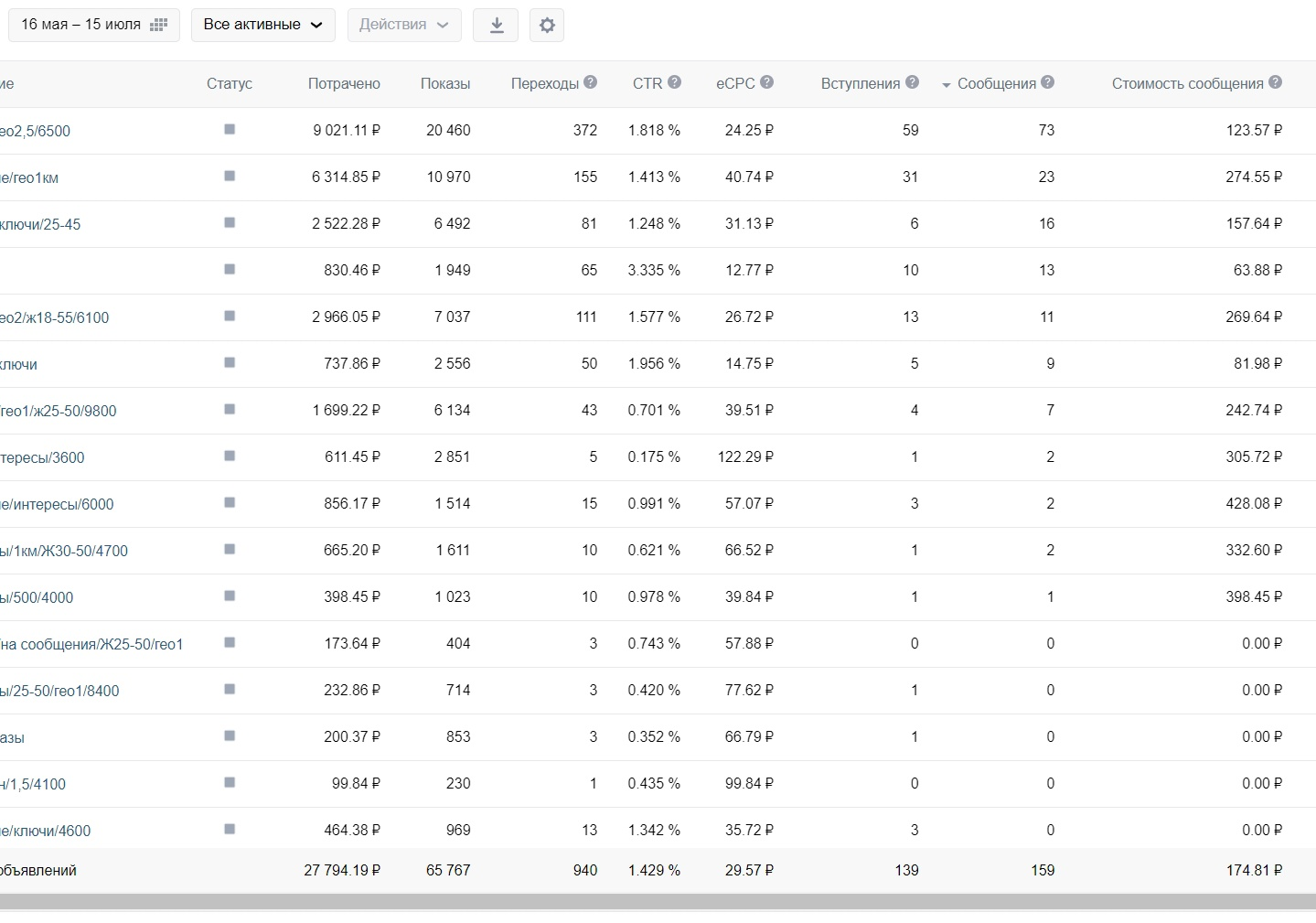1316x923 pixels.
Task: Click the horizontal scrollbar at table bottom
Action: [x=658, y=902]
